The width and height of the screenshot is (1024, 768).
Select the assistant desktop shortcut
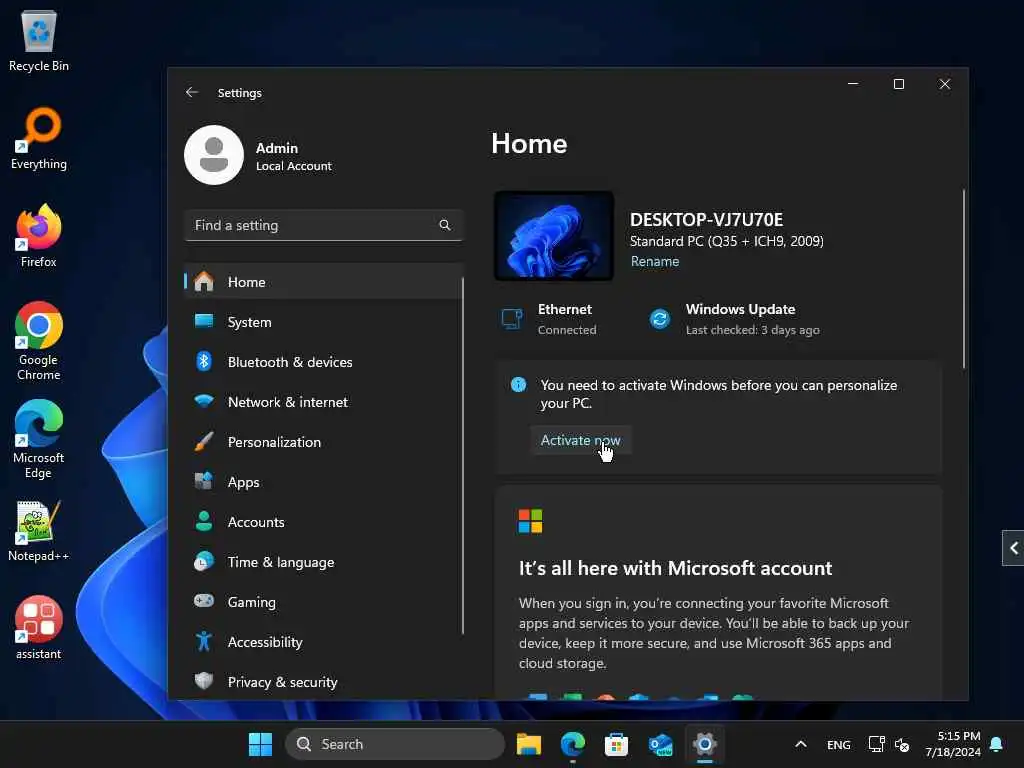point(39,628)
